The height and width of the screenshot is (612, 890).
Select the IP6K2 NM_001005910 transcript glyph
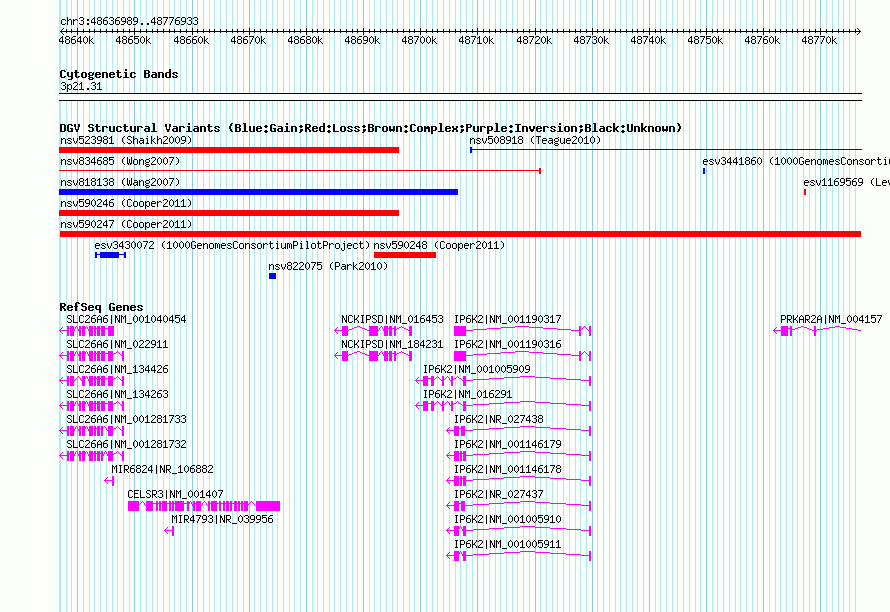click(x=519, y=531)
